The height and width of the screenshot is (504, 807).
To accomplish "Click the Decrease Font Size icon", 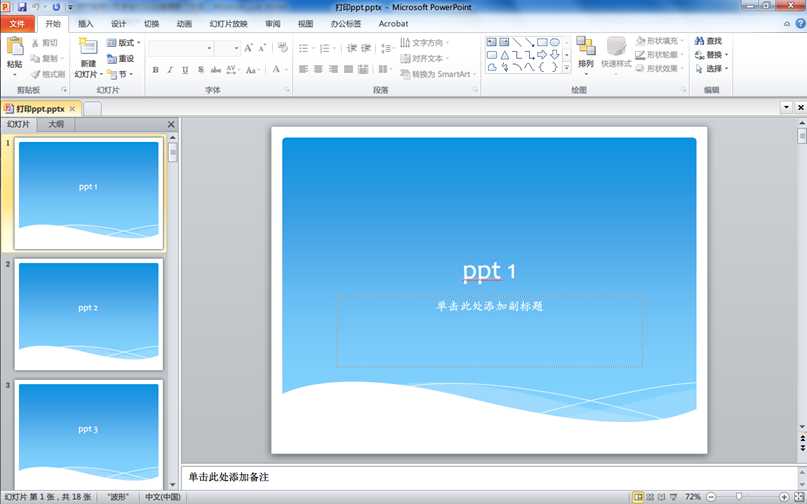I will (x=262, y=48).
